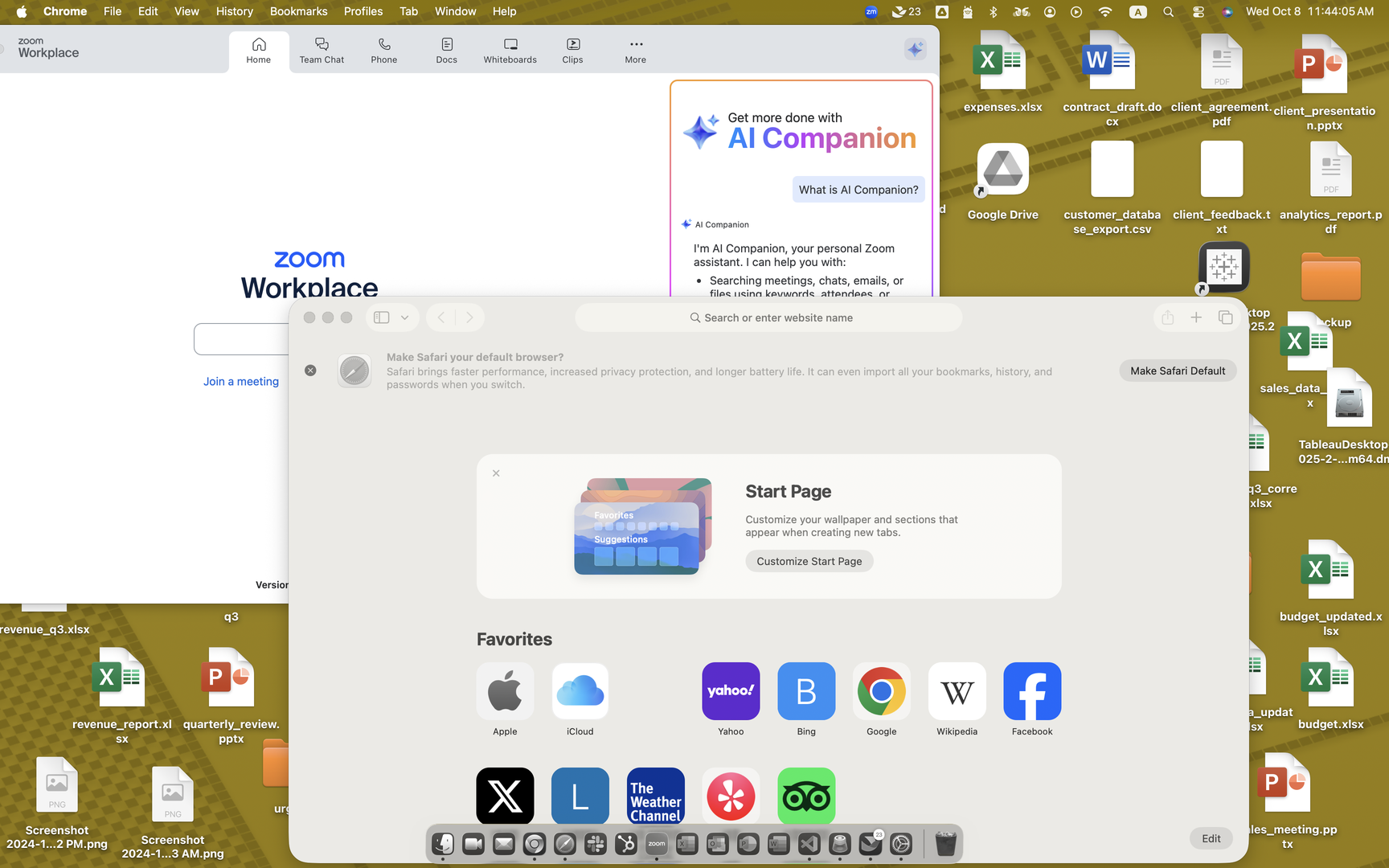Viewport: 1389px width, 868px height.
Task: Expand the More menu in Zoom
Action: pos(636,50)
